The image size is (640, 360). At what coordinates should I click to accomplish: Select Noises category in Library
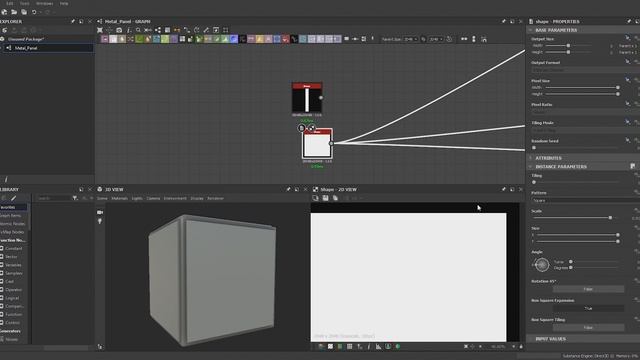click(x=11, y=339)
